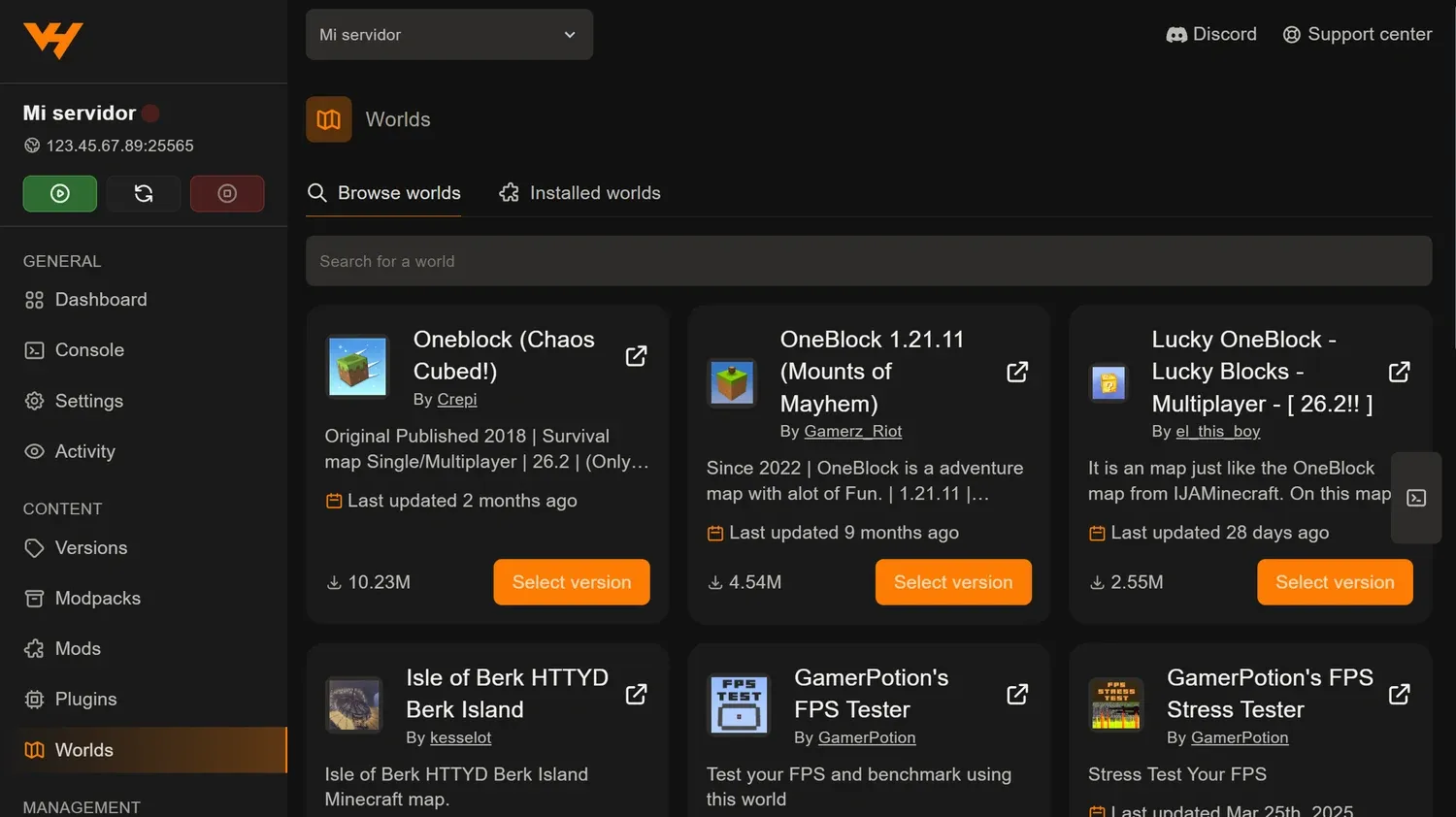Screen dimensions: 1456x817
Task: Click the Isle of Berk HTTYD Berk Island title
Action: [x=507, y=694]
